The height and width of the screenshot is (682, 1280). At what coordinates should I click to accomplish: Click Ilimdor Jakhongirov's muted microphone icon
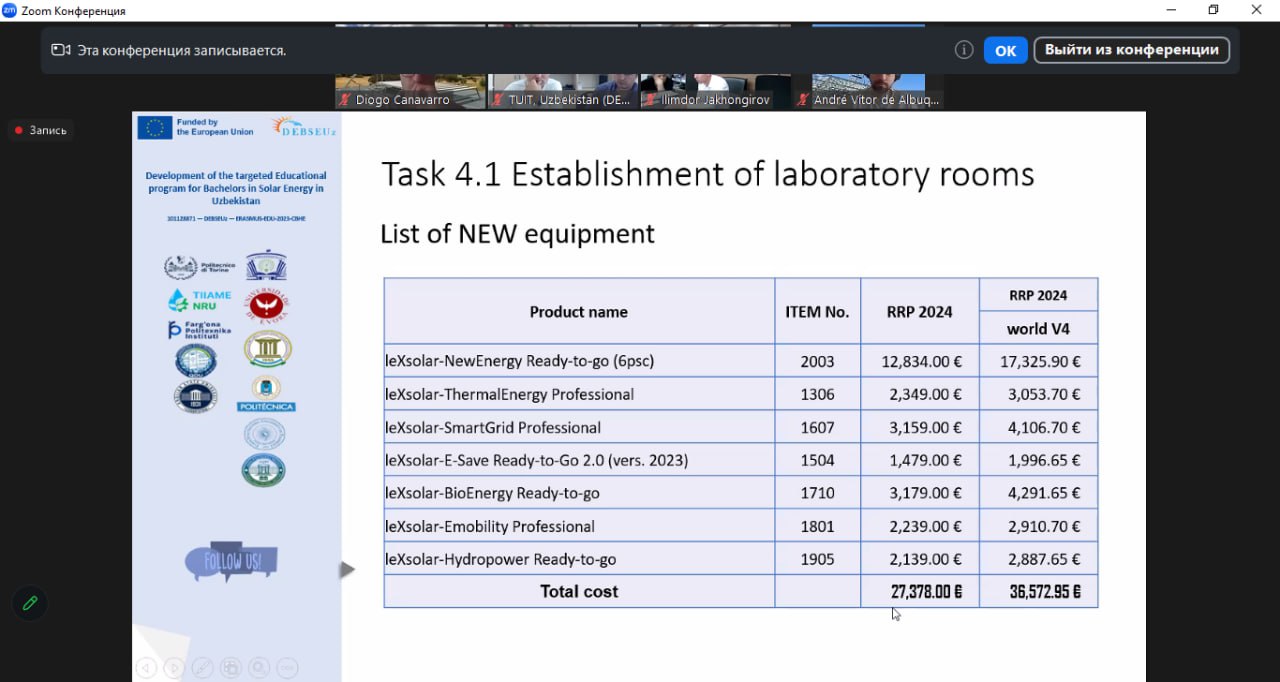tap(649, 100)
